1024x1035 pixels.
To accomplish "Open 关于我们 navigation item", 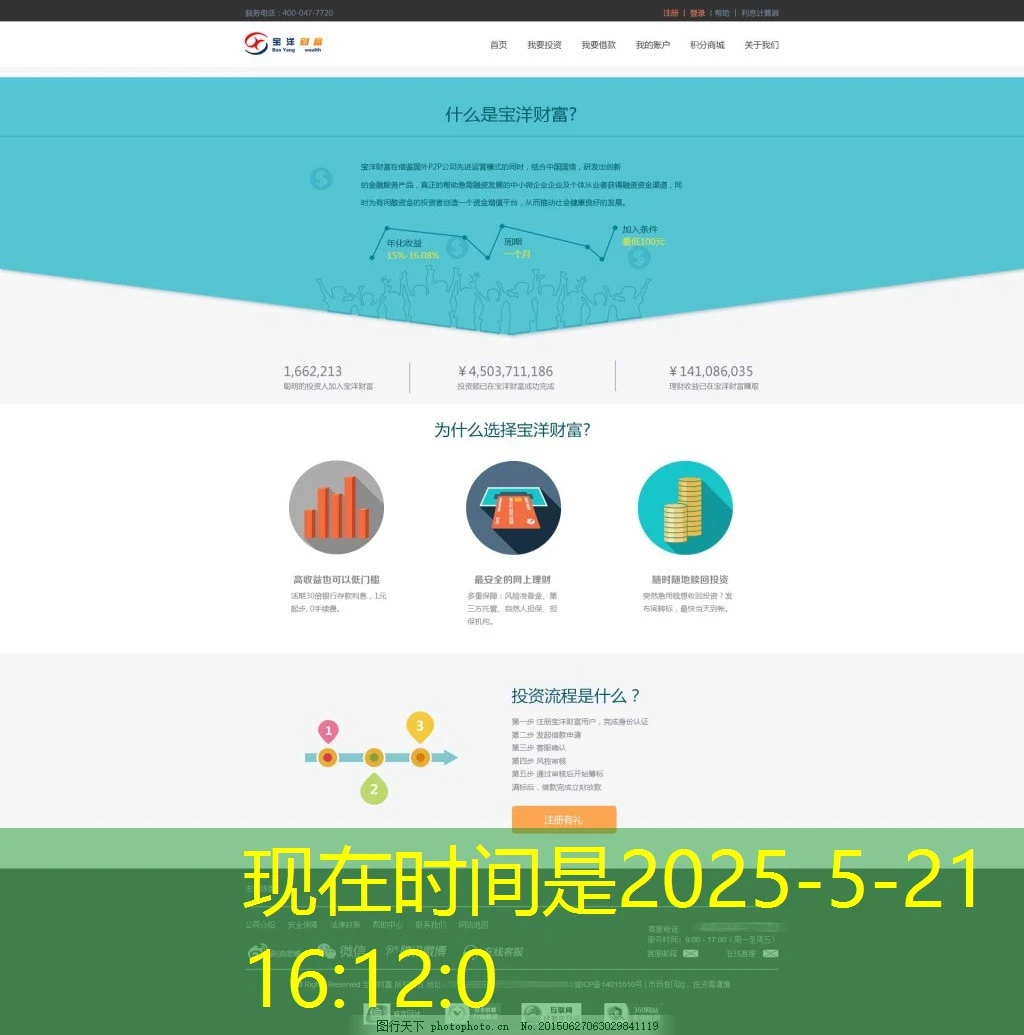I will (x=761, y=45).
